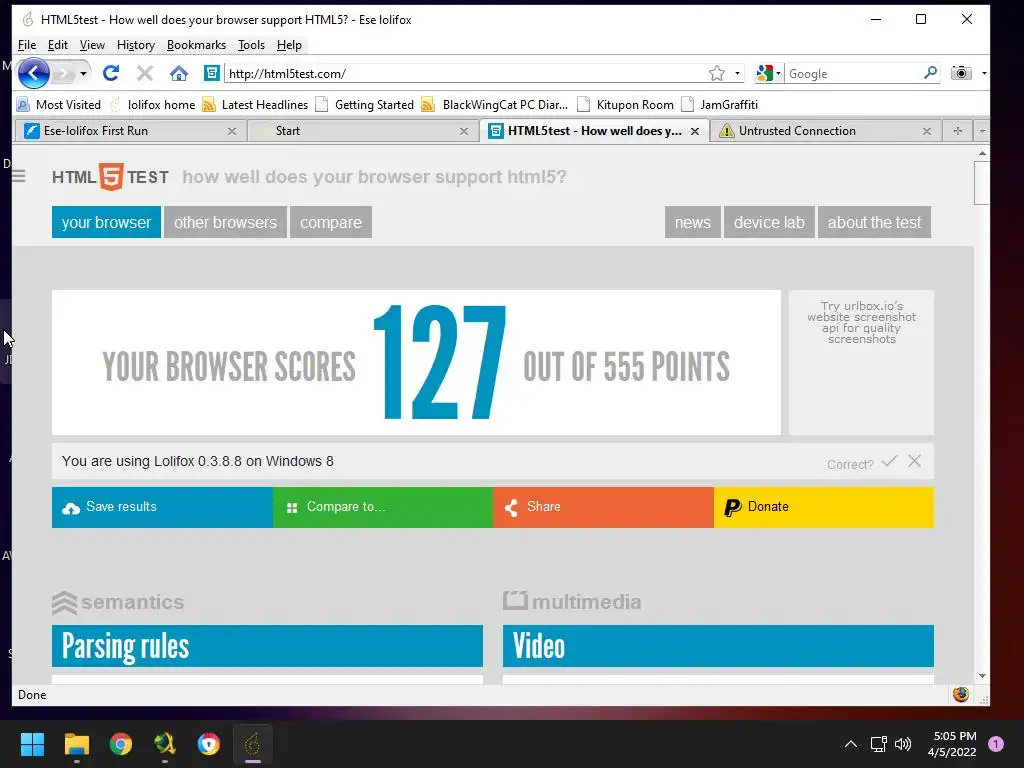This screenshot has width=1024, height=768.
Task: Open the HTML5test hamburger menu icon
Action: click(19, 176)
